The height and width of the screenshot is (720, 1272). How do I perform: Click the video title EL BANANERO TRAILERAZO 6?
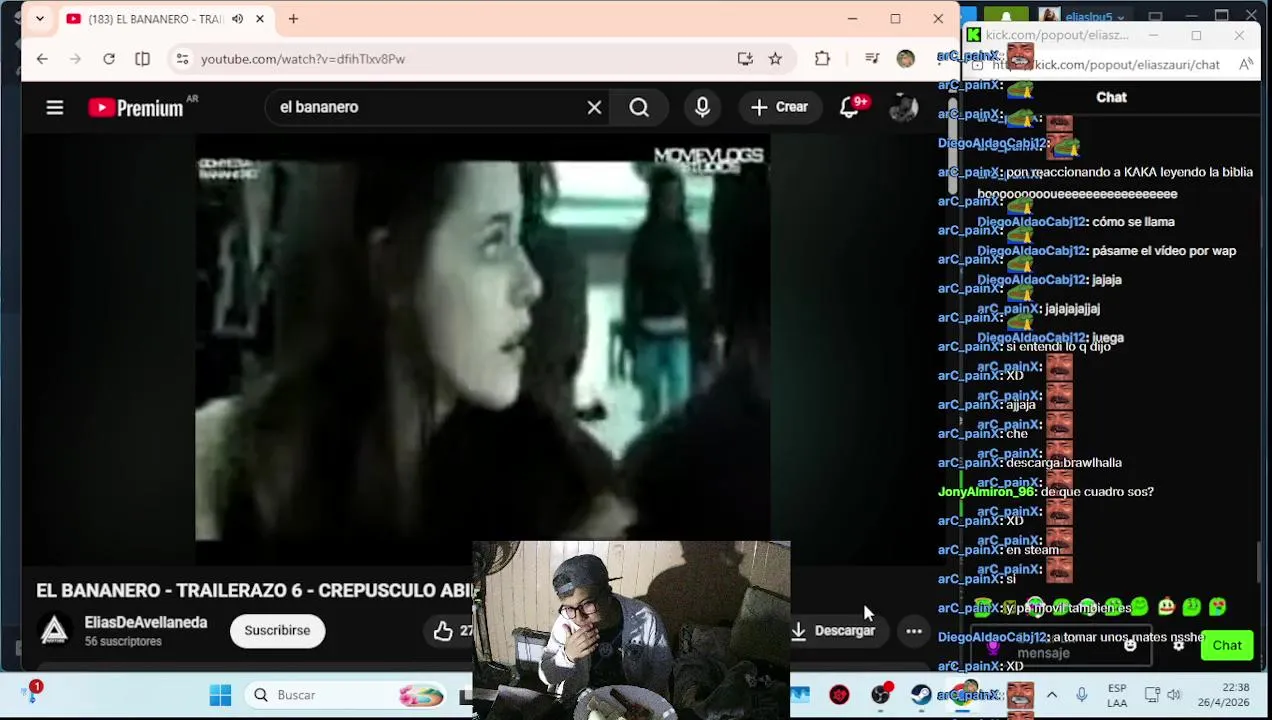pyautogui.click(x=255, y=591)
